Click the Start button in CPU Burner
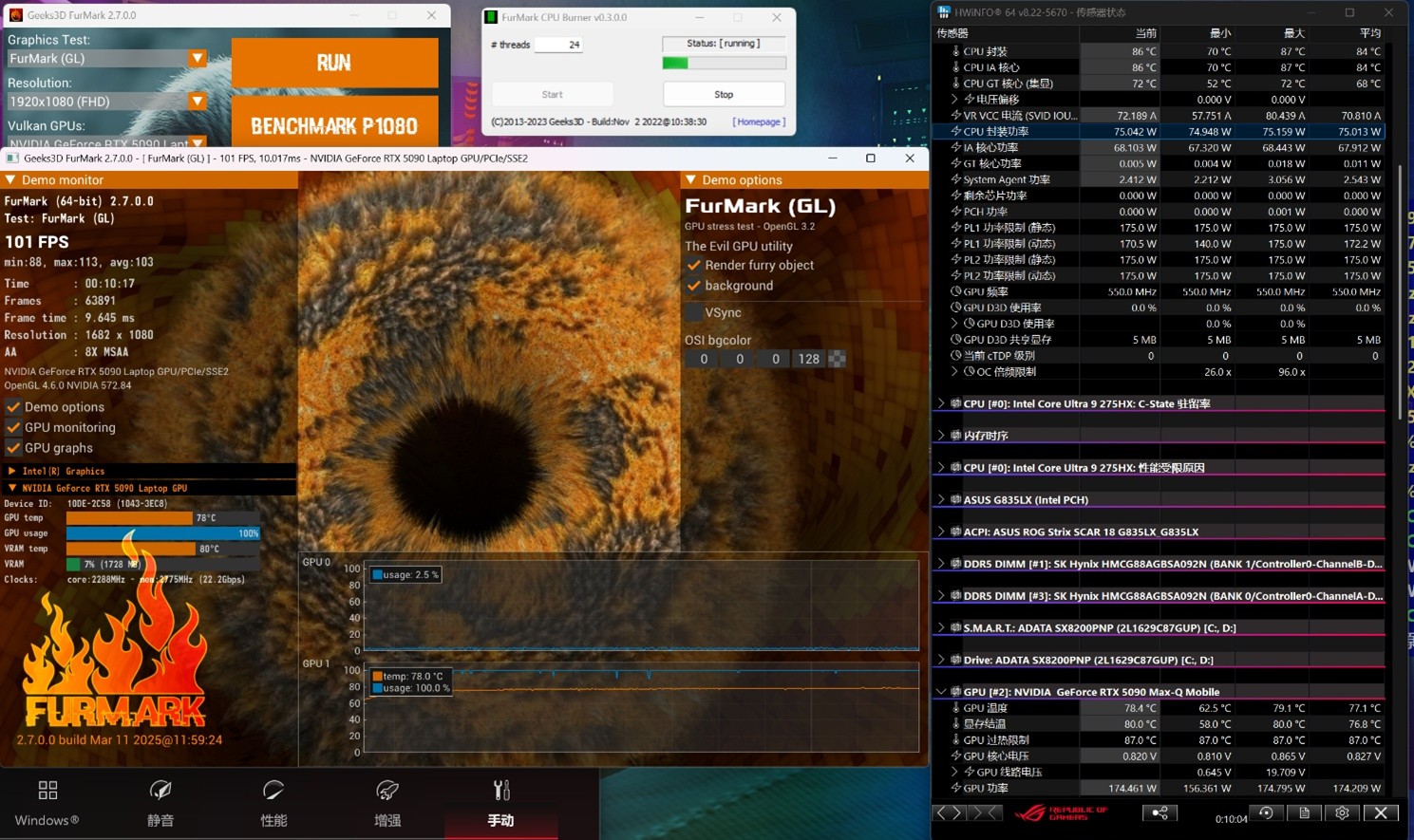The height and width of the screenshot is (840, 1414). pos(552,95)
